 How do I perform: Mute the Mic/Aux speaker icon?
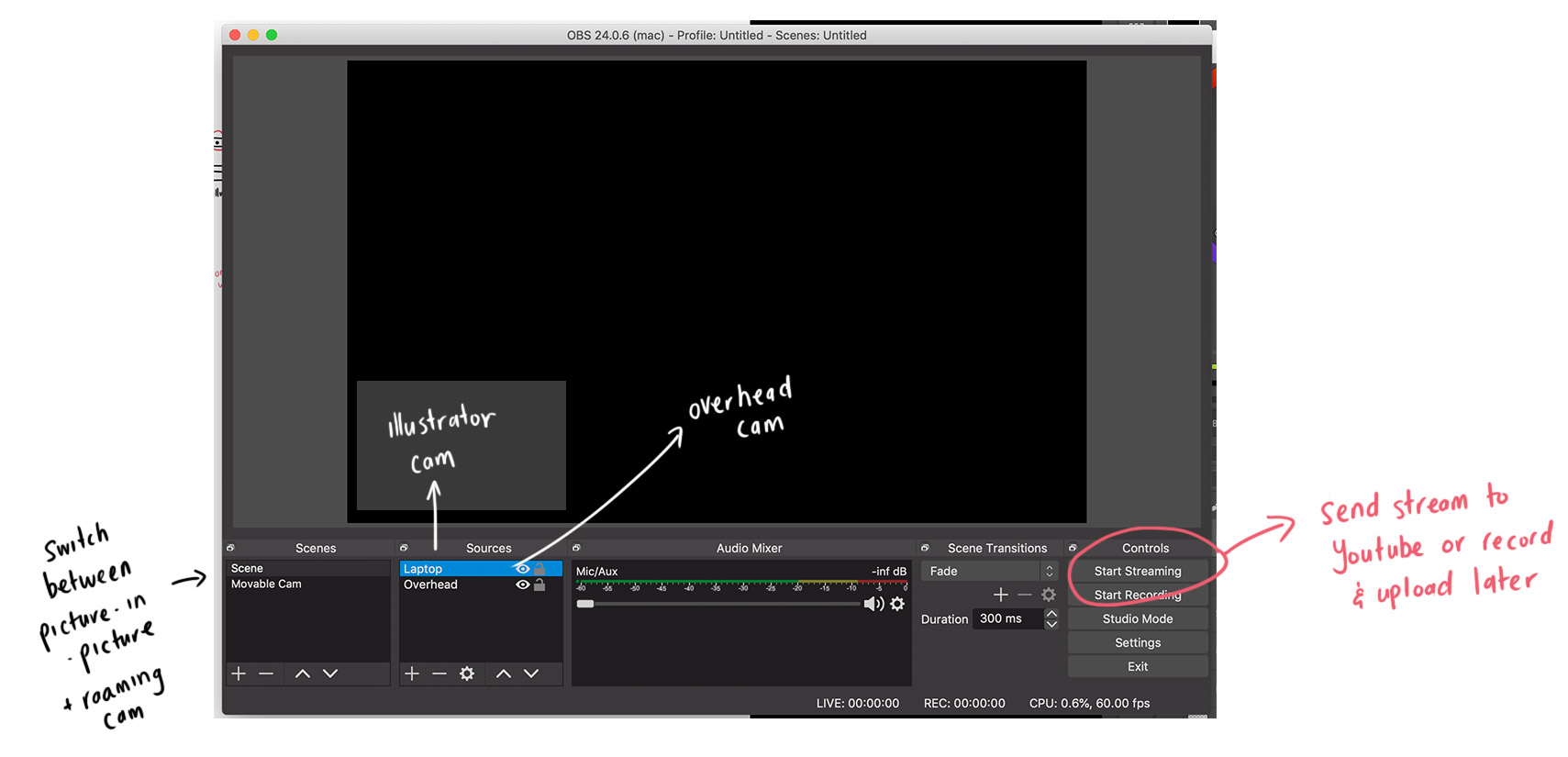pyautogui.click(x=873, y=604)
